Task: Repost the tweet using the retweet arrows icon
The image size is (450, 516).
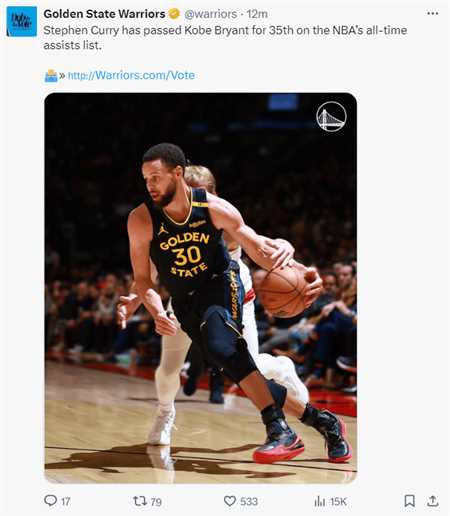Action: 140,501
